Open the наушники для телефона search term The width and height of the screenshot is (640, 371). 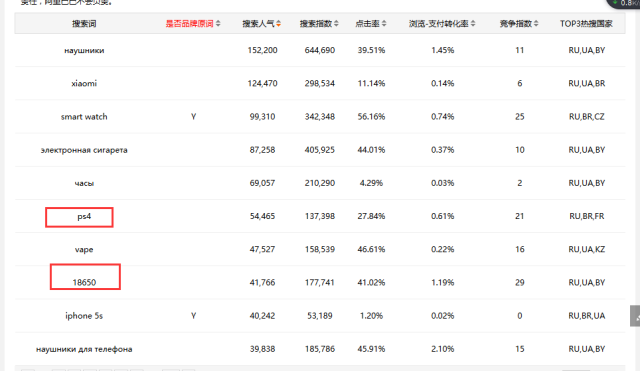coord(84,349)
